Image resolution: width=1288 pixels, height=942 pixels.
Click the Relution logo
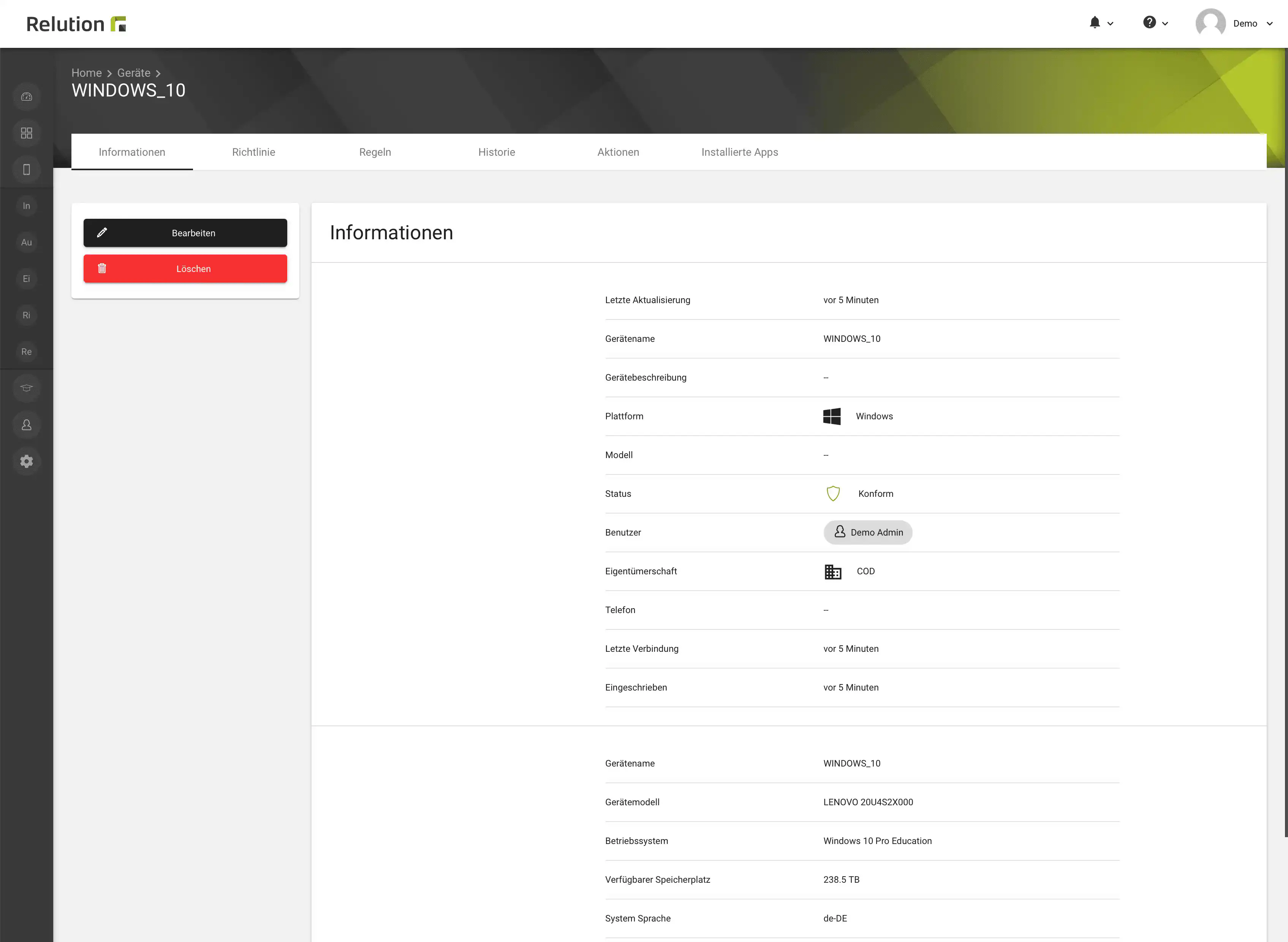click(76, 24)
